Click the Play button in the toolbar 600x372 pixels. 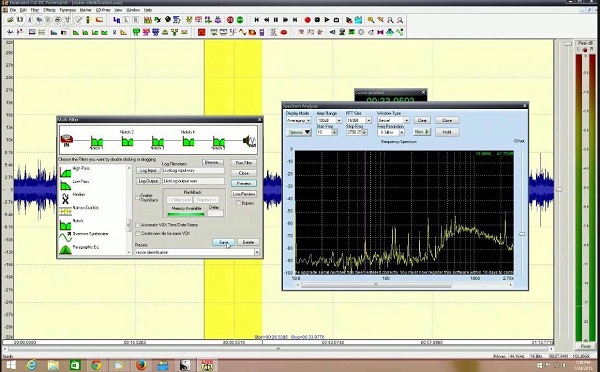(x=327, y=20)
